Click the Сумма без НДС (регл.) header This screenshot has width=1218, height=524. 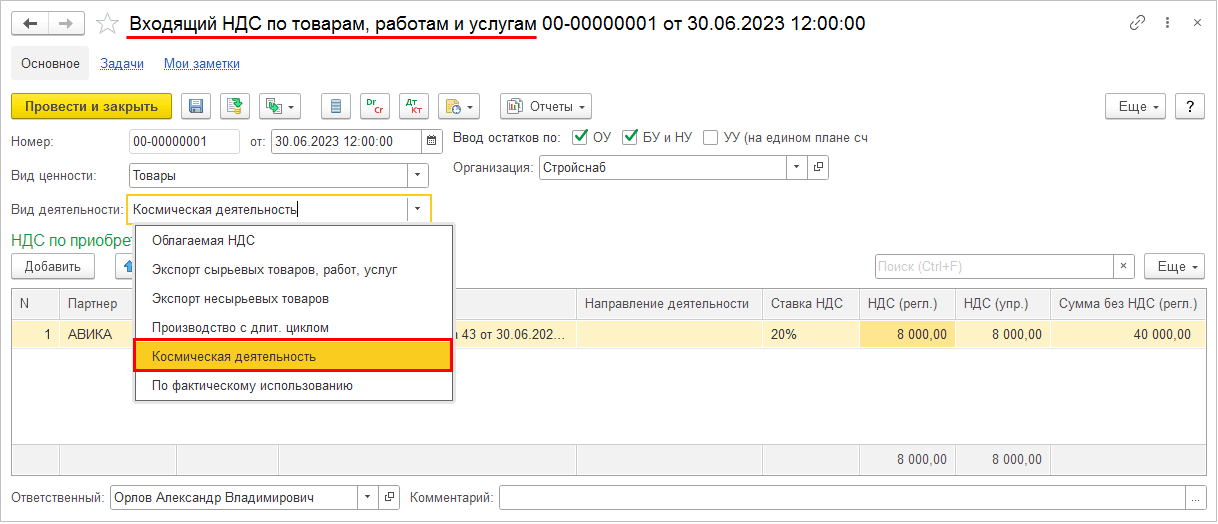[1127, 304]
